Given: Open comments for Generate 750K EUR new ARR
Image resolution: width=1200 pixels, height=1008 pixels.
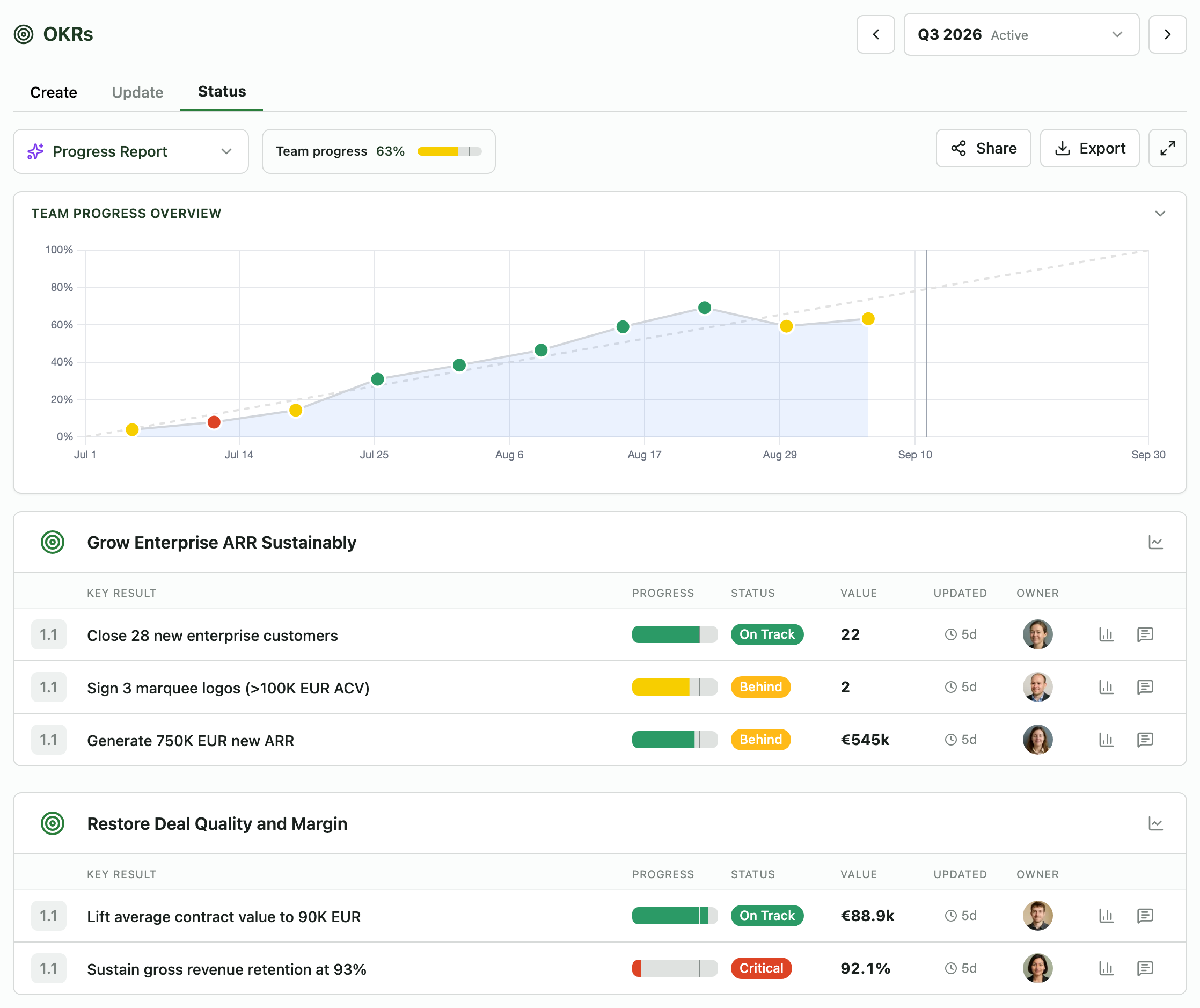Looking at the screenshot, I should (x=1145, y=740).
